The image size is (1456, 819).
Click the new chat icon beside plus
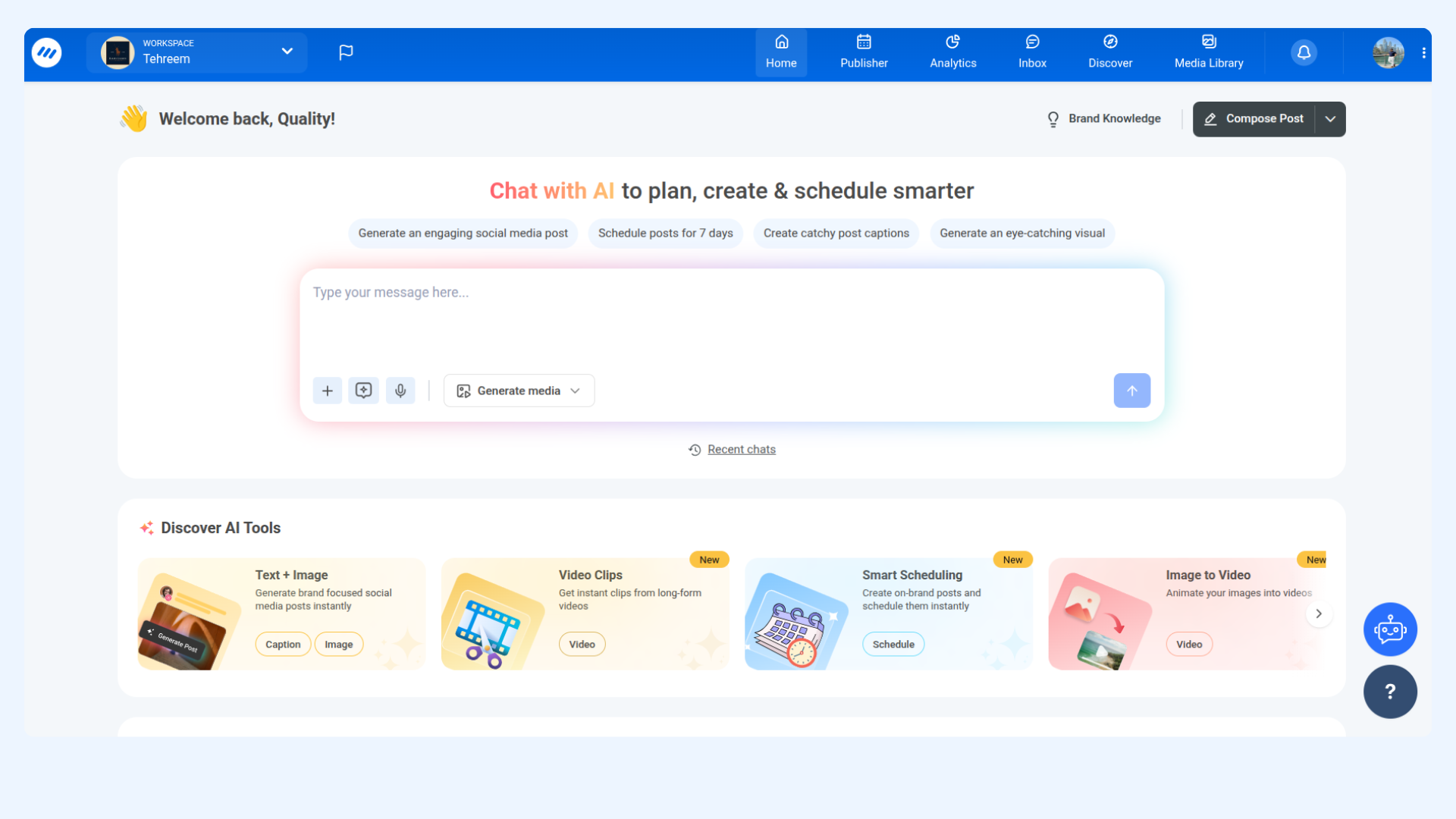click(364, 391)
